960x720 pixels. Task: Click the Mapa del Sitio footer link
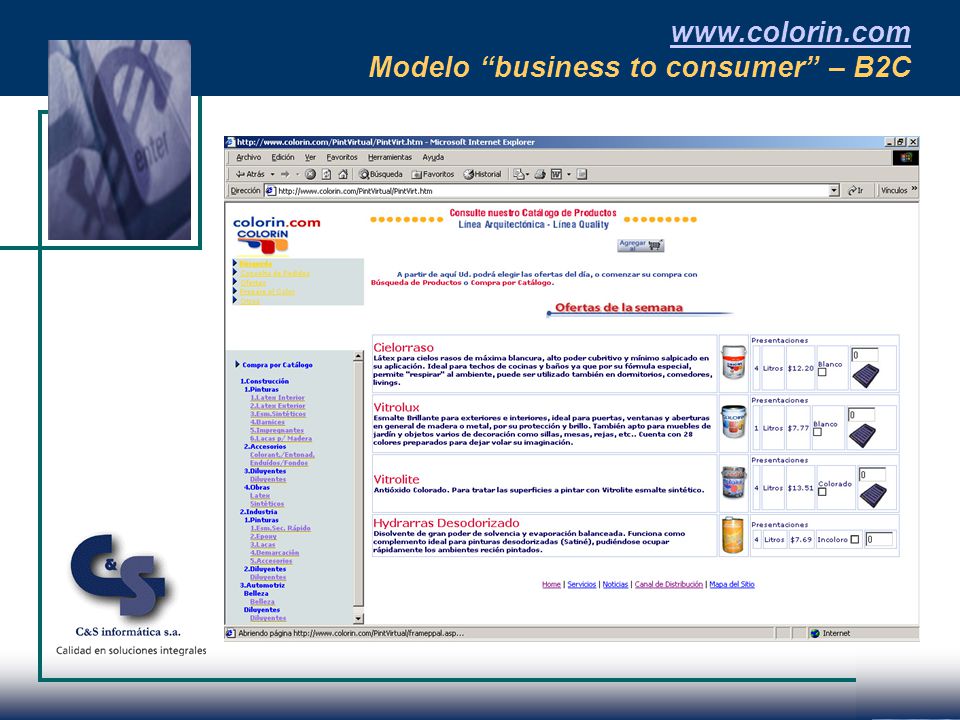click(x=732, y=585)
